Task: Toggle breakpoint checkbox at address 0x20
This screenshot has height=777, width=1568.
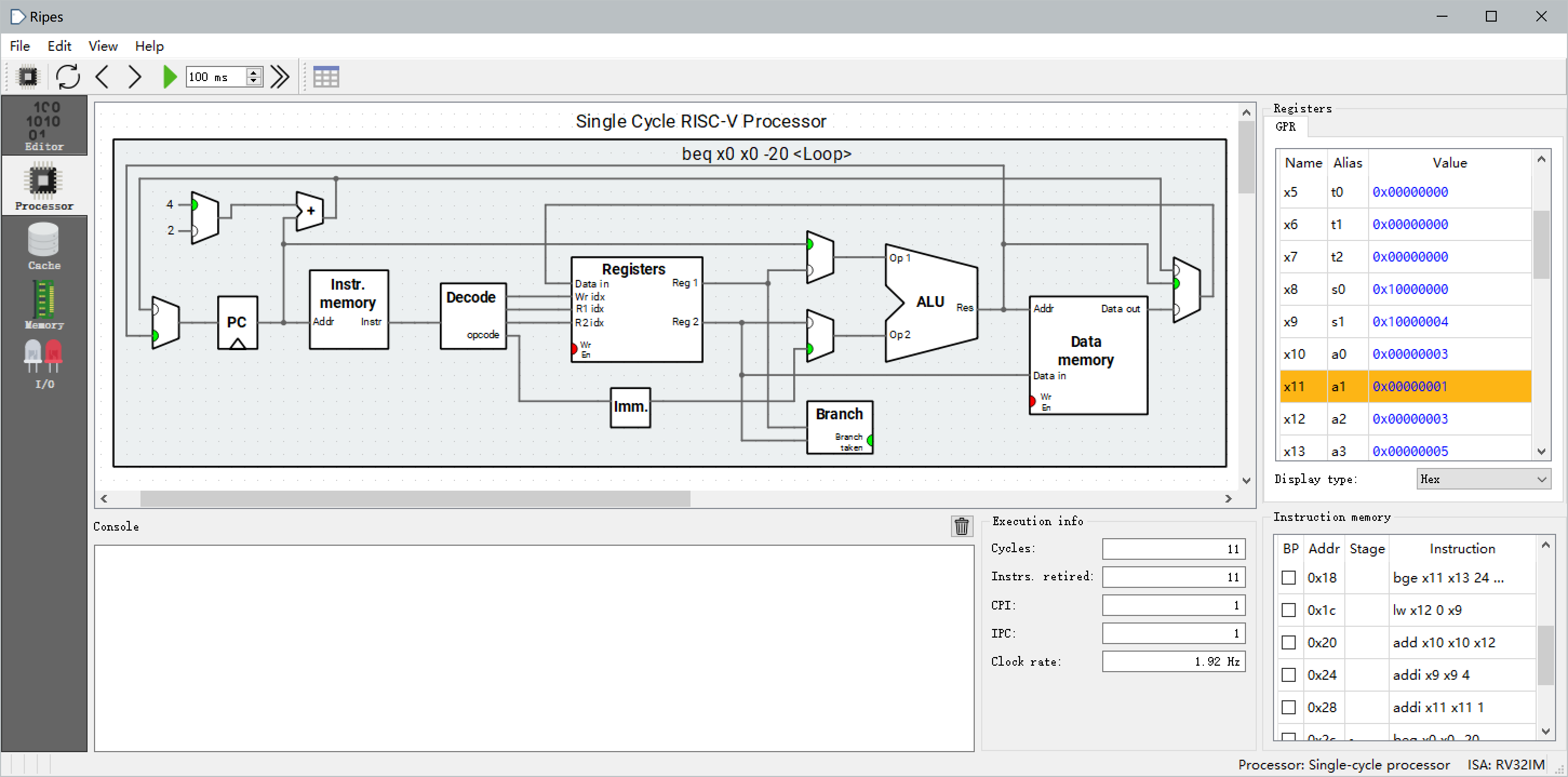Action: 1289,642
